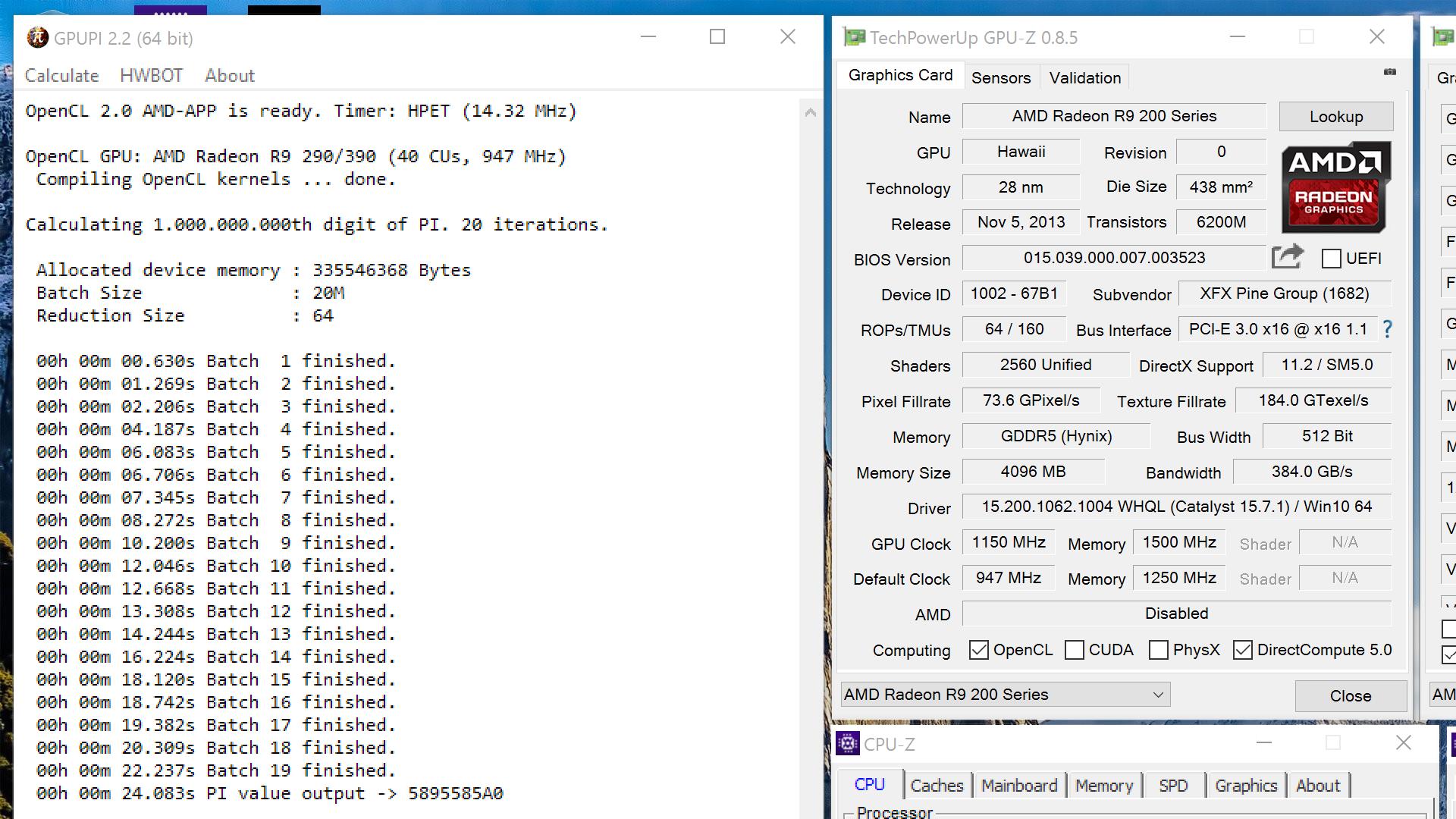Select the CPU tab in CPU-Z
The width and height of the screenshot is (1456, 819).
coord(870,785)
